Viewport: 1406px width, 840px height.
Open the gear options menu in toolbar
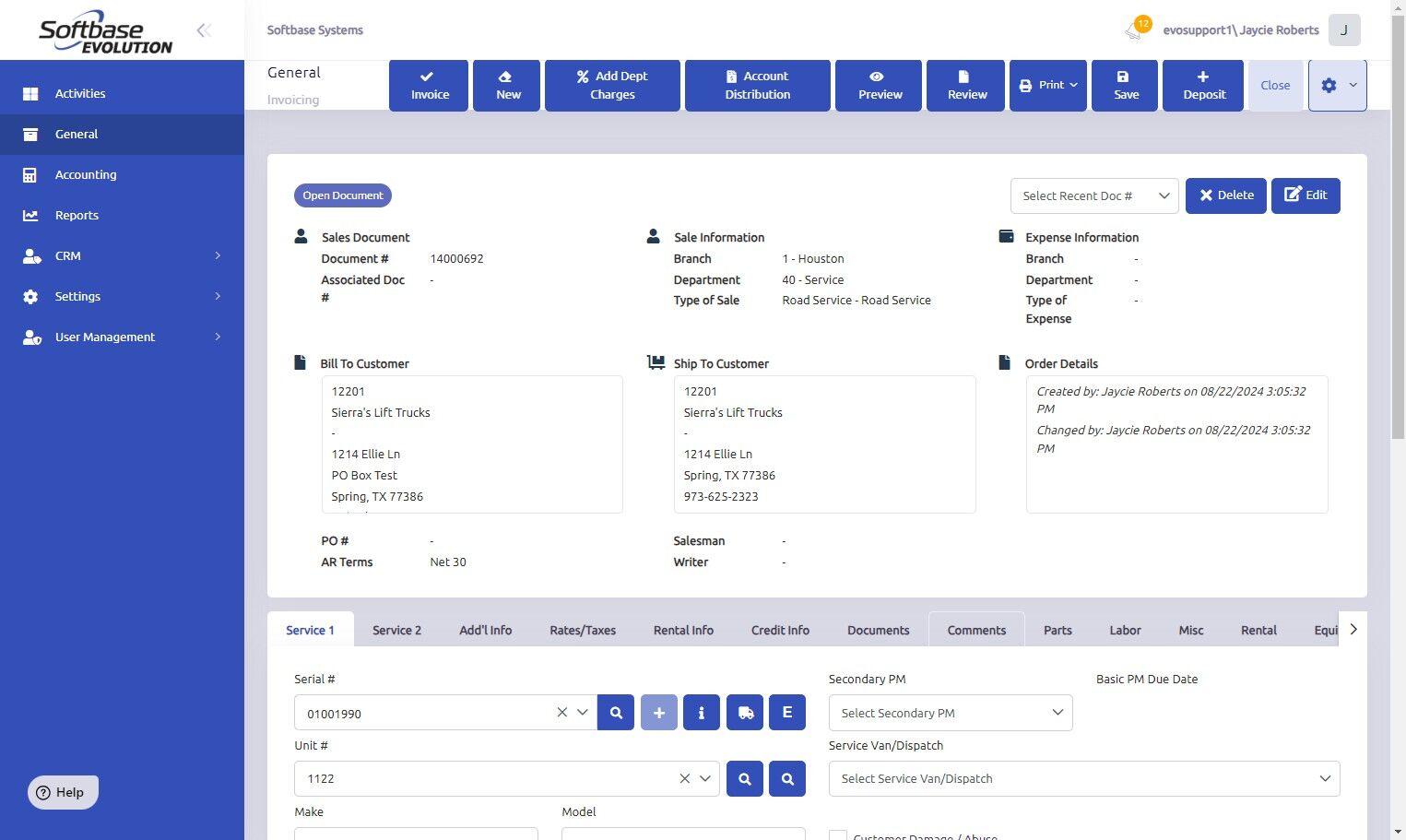pyautogui.click(x=1337, y=86)
